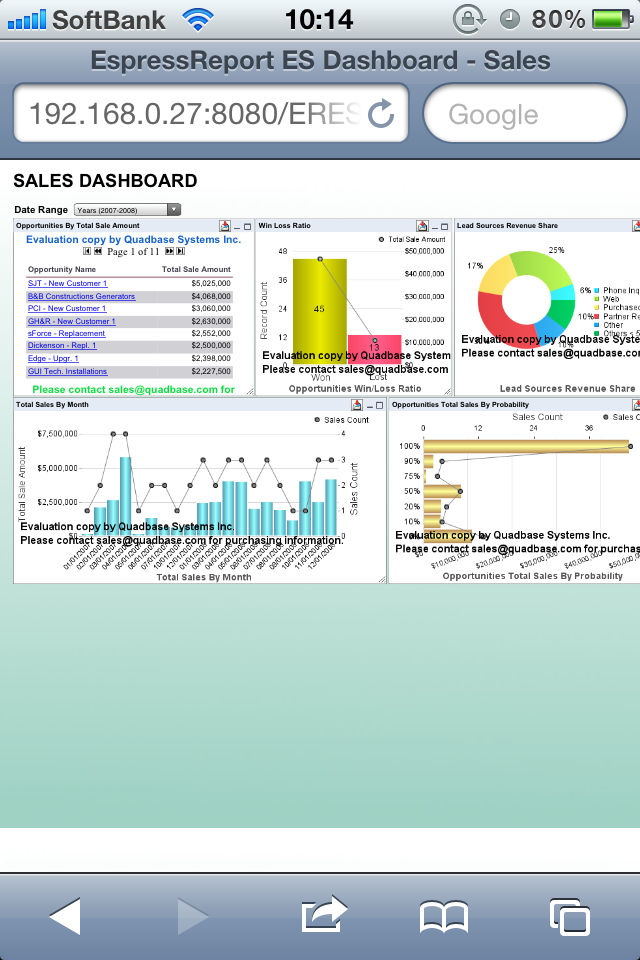The width and height of the screenshot is (640, 960).
Task: Open the Safari share menu icon
Action: point(324,914)
